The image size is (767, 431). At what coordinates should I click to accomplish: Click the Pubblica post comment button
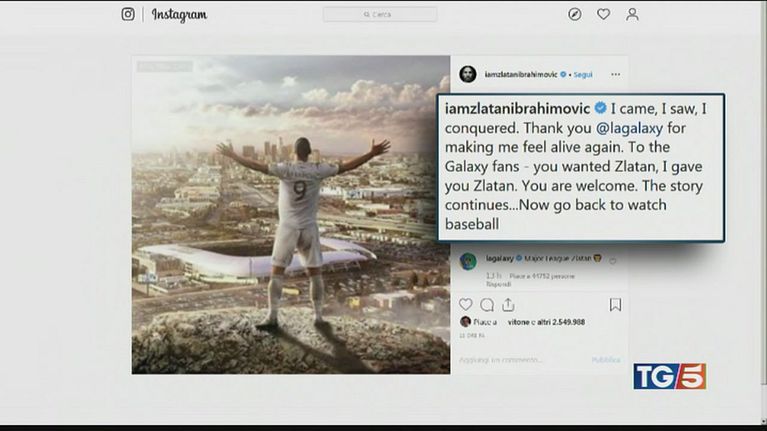tap(606, 360)
